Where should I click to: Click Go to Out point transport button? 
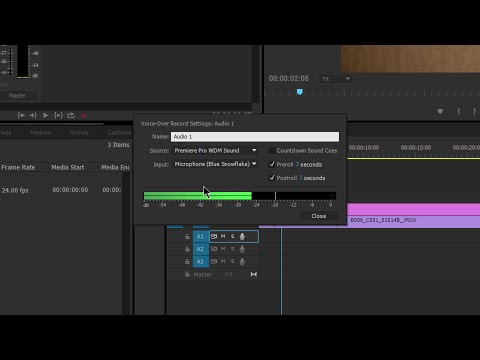tap(33, 115)
